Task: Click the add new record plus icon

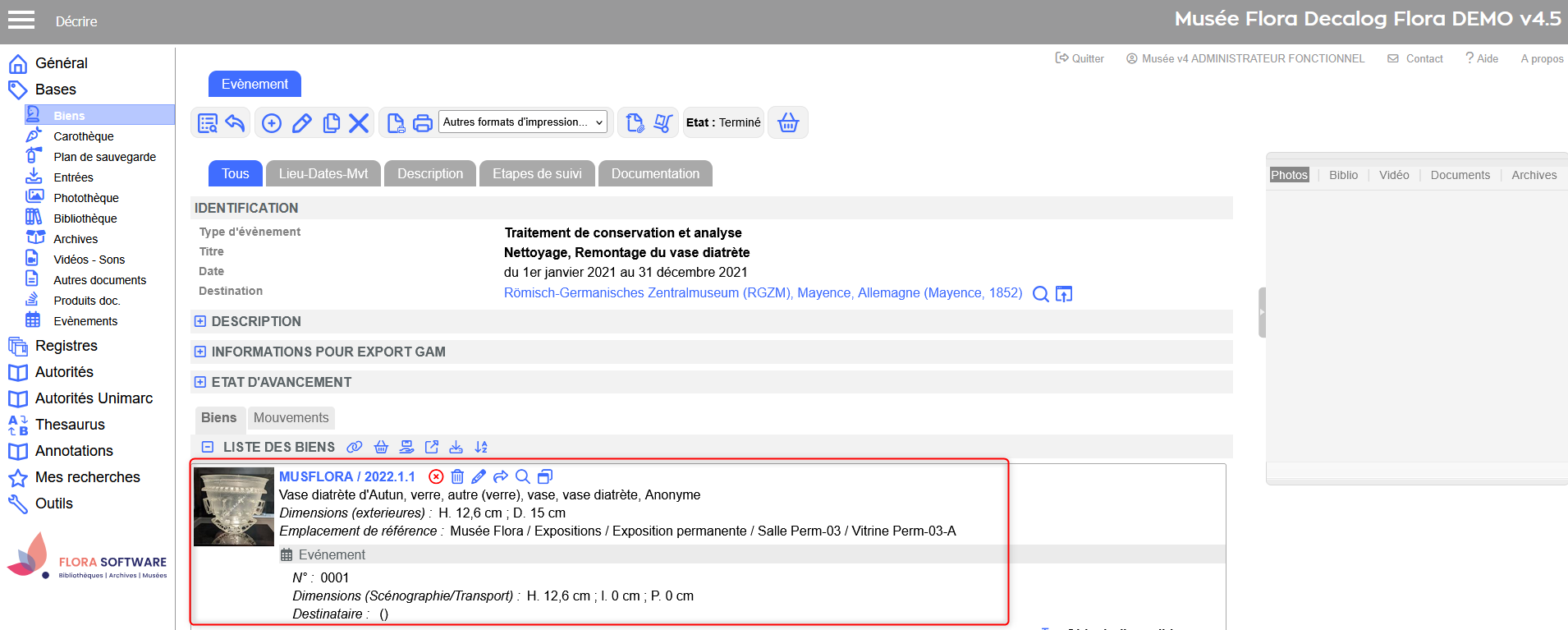Action: (x=272, y=123)
